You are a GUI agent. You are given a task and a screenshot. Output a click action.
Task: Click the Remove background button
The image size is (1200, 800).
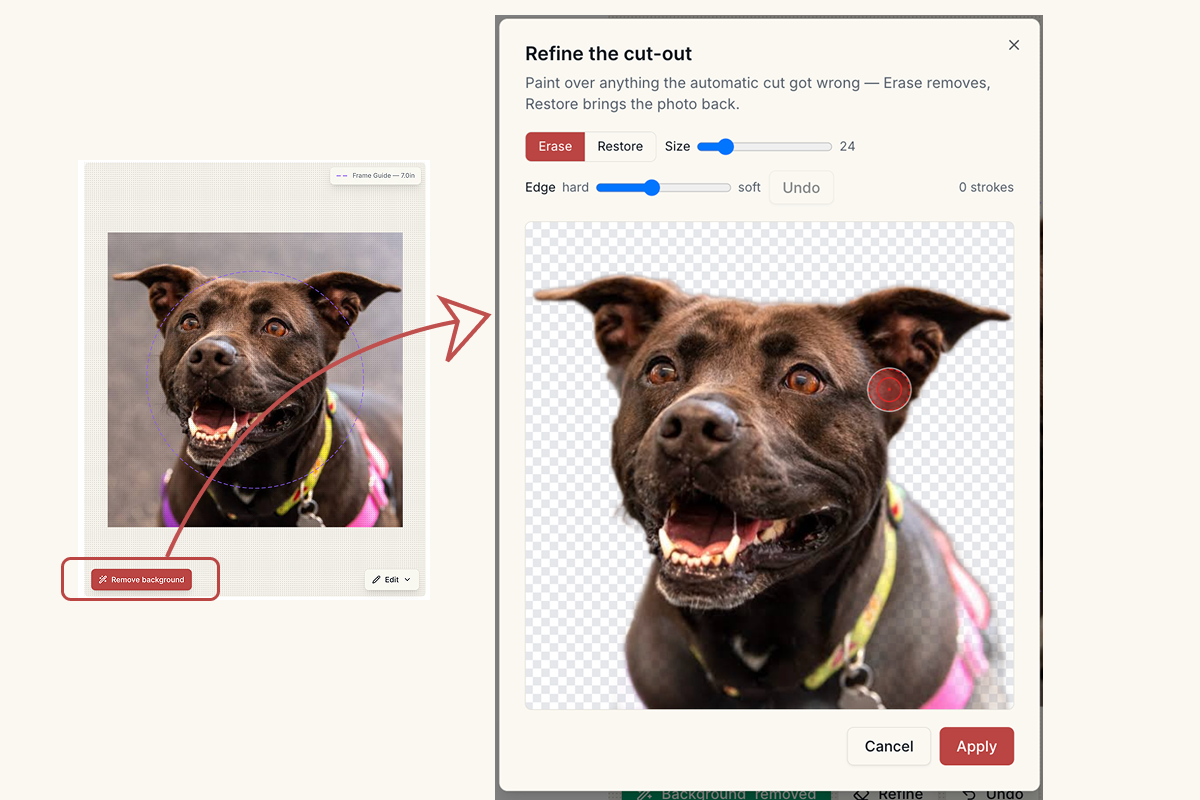pyautogui.click(x=141, y=580)
